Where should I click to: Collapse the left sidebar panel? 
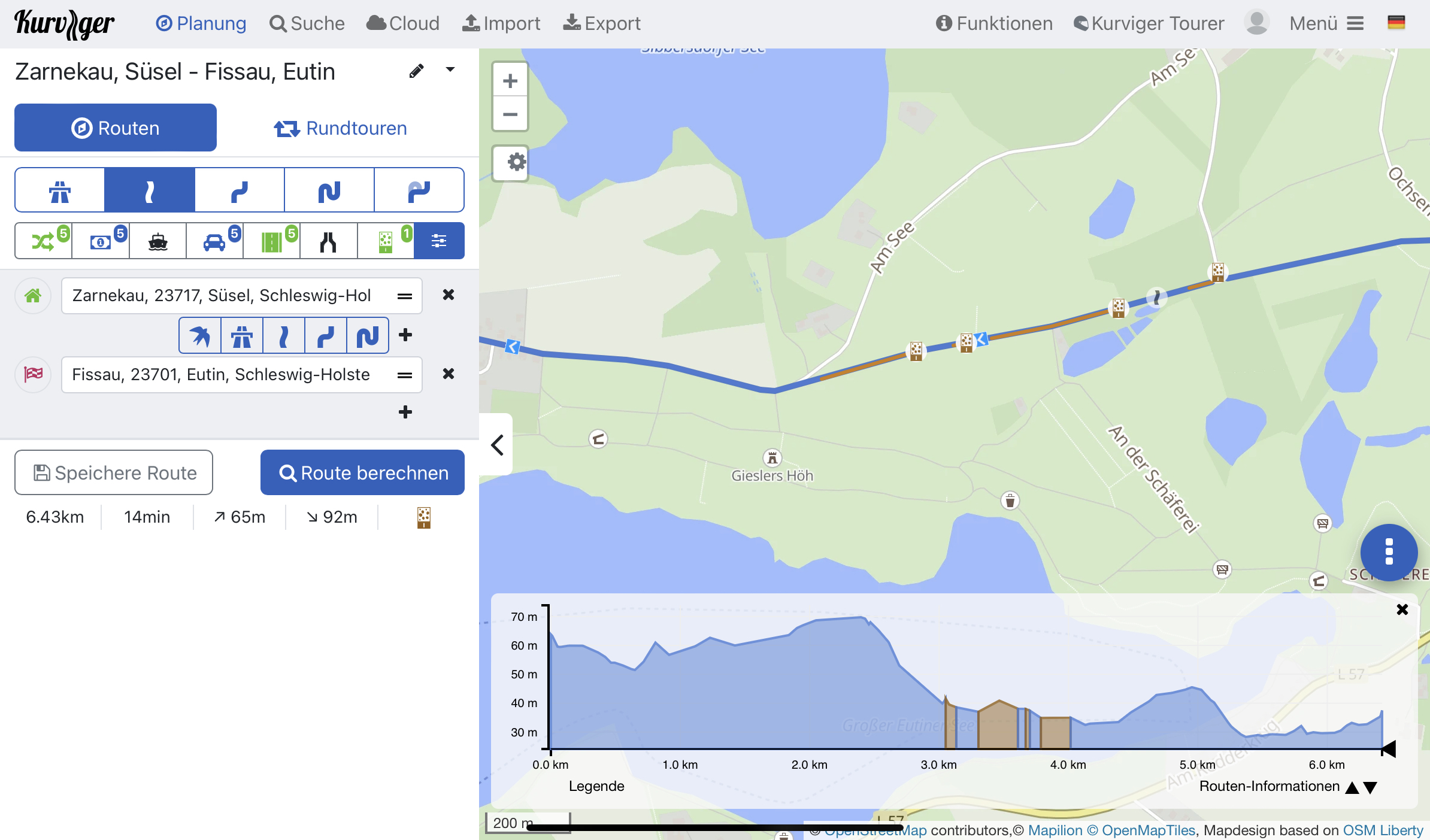(496, 445)
